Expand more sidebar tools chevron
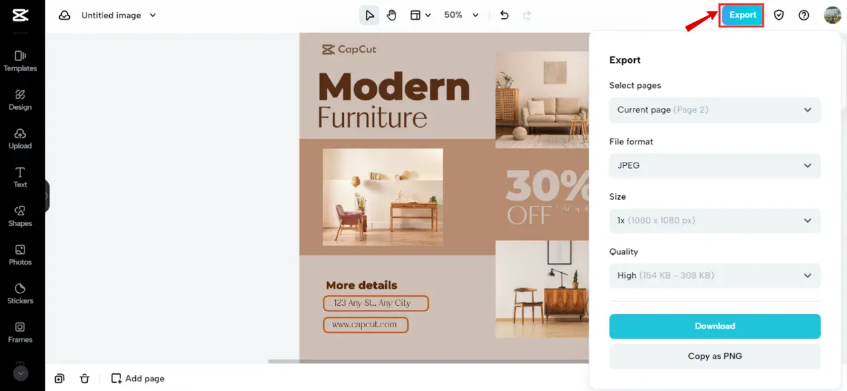 click(21, 373)
